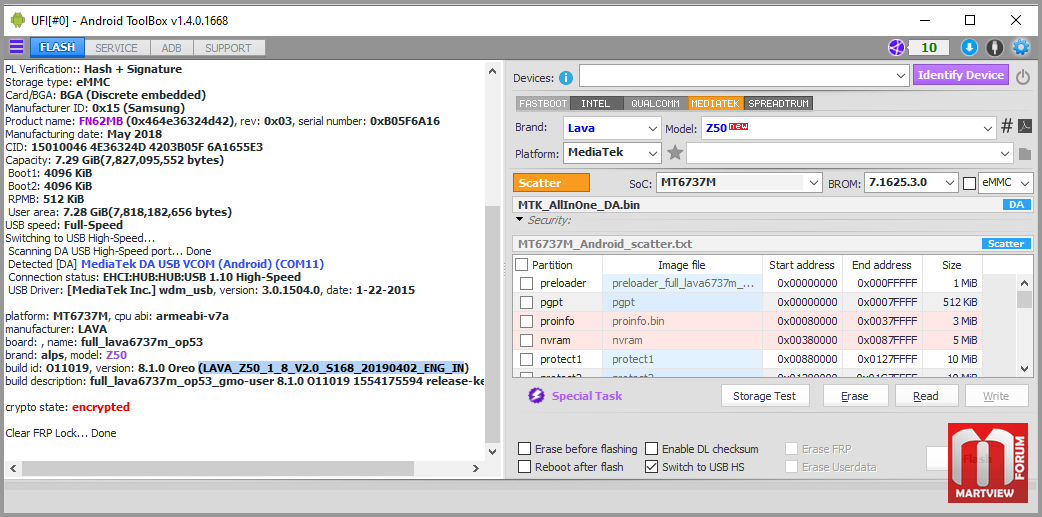Viewport: 1042px width, 517px height.
Task: Click the Image file column header
Action: point(682,264)
